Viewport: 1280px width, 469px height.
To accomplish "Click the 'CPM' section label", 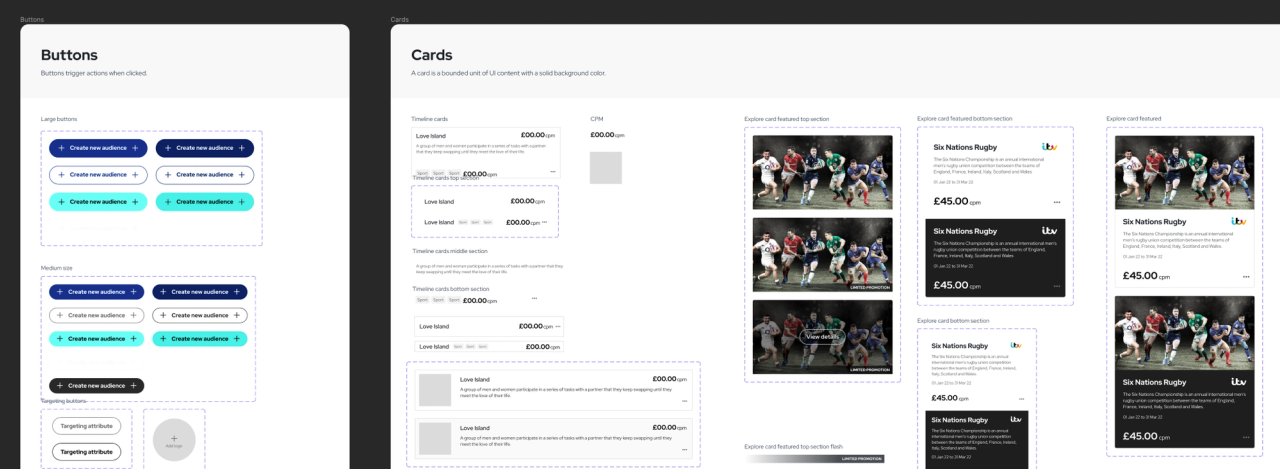I will click(597, 119).
